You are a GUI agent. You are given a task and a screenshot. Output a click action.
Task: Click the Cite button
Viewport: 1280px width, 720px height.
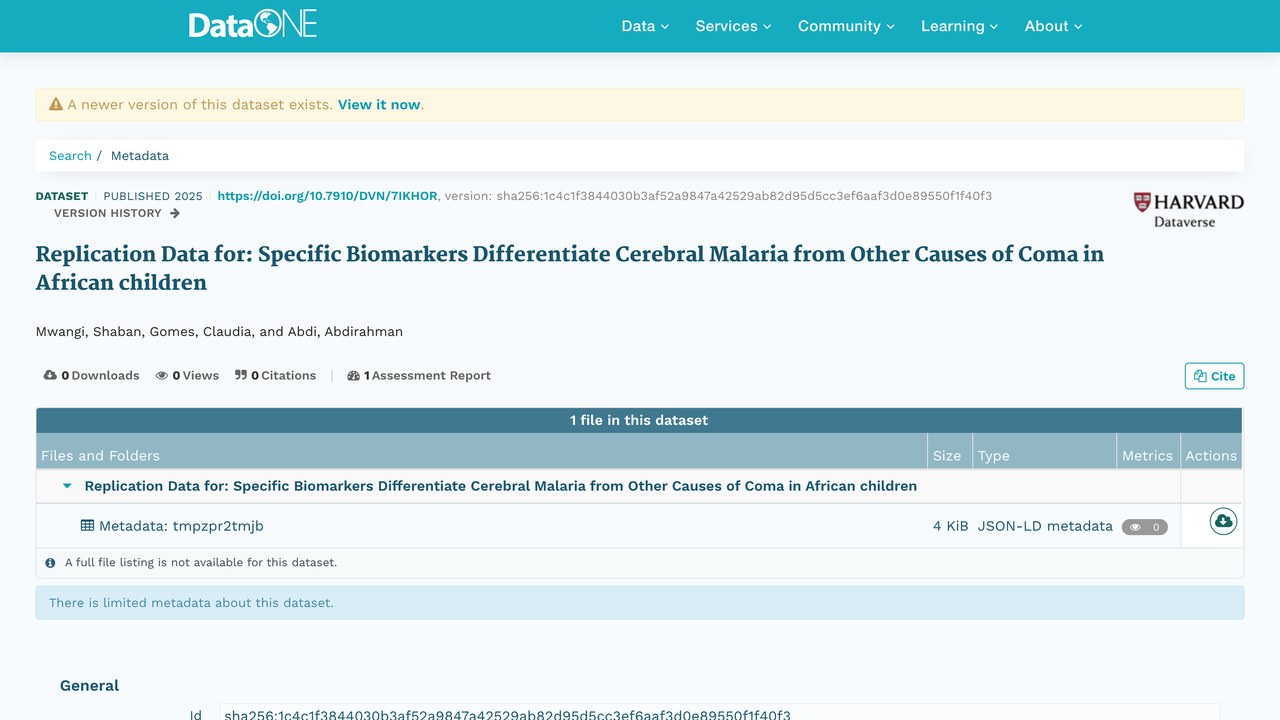(x=1214, y=376)
